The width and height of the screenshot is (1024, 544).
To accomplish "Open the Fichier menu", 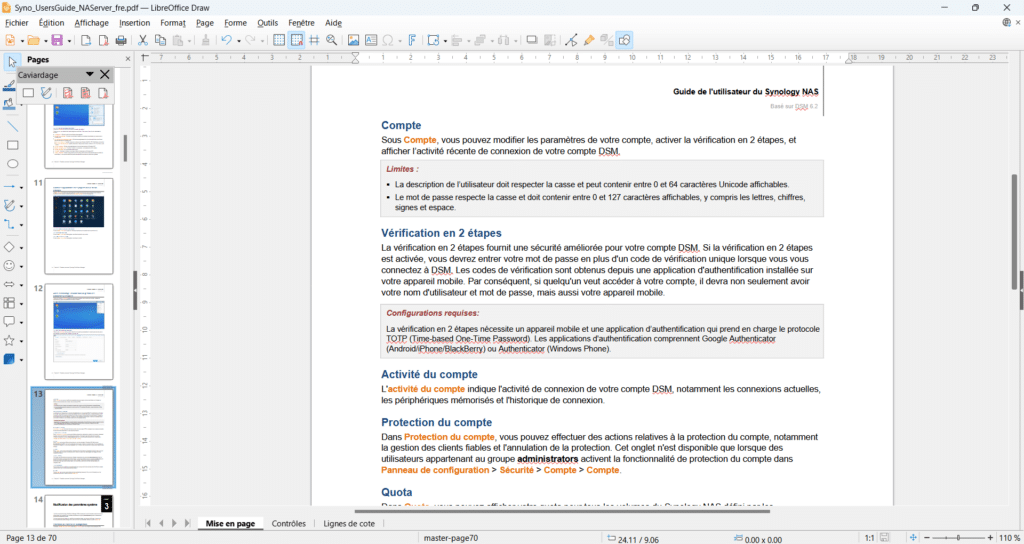I will point(17,23).
